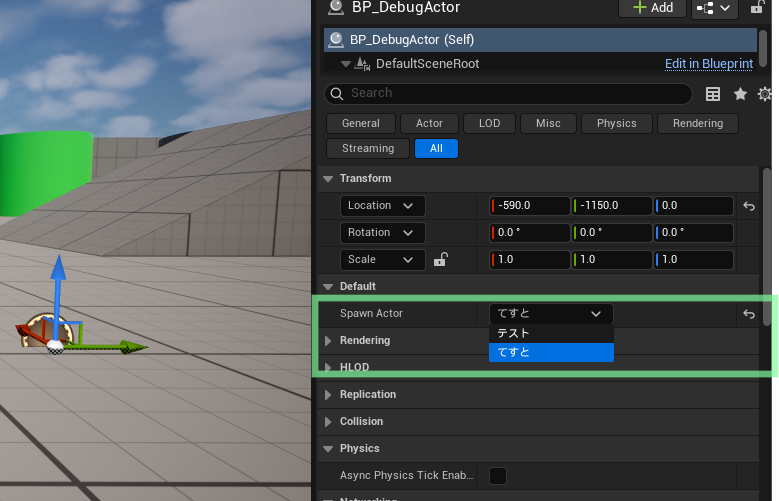Collapse the Physics section
This screenshot has width=779, height=501.
tap(328, 449)
